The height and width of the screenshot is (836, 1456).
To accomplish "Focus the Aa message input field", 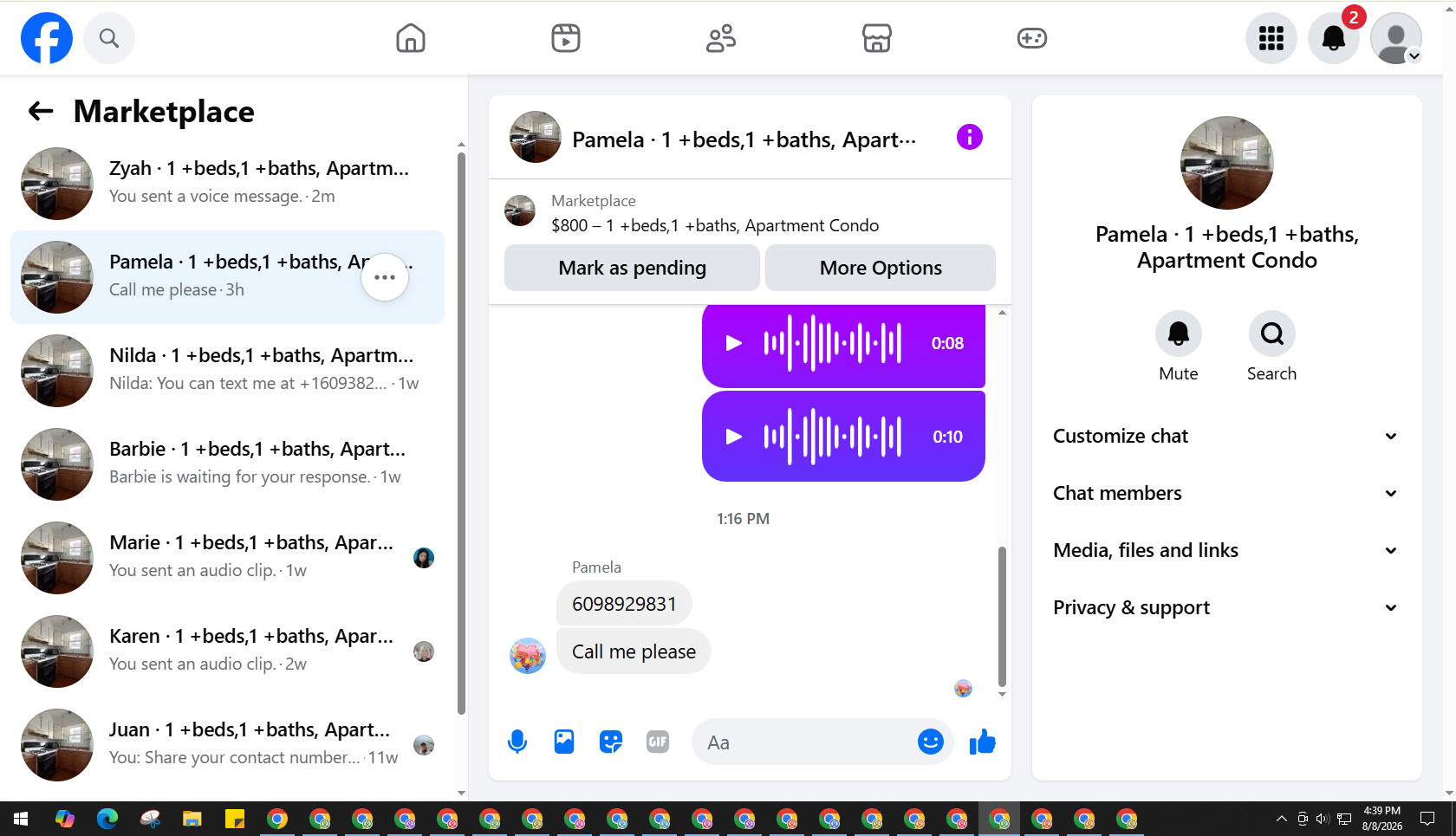I will [806, 742].
